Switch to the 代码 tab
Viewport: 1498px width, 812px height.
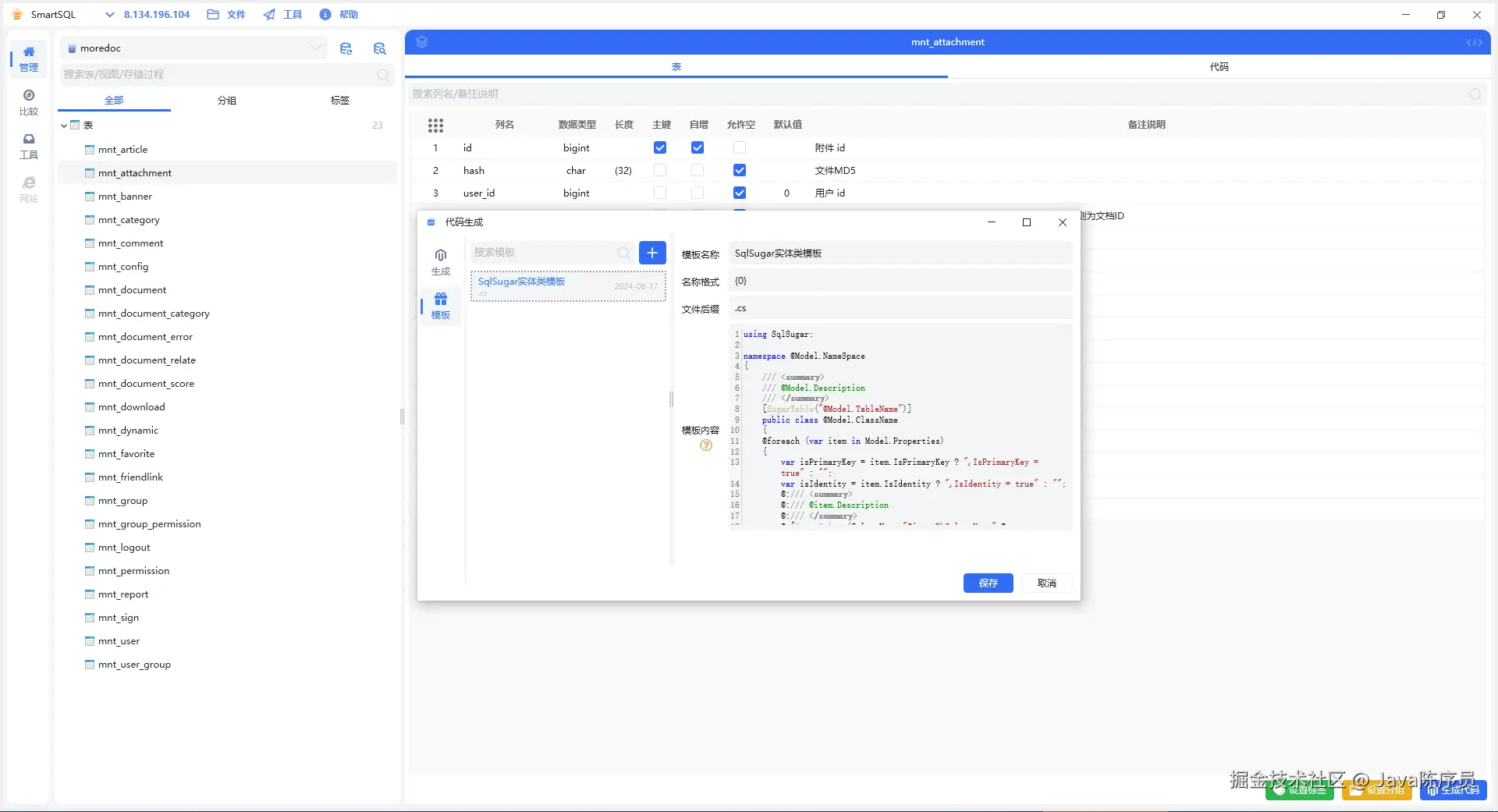(x=1219, y=67)
